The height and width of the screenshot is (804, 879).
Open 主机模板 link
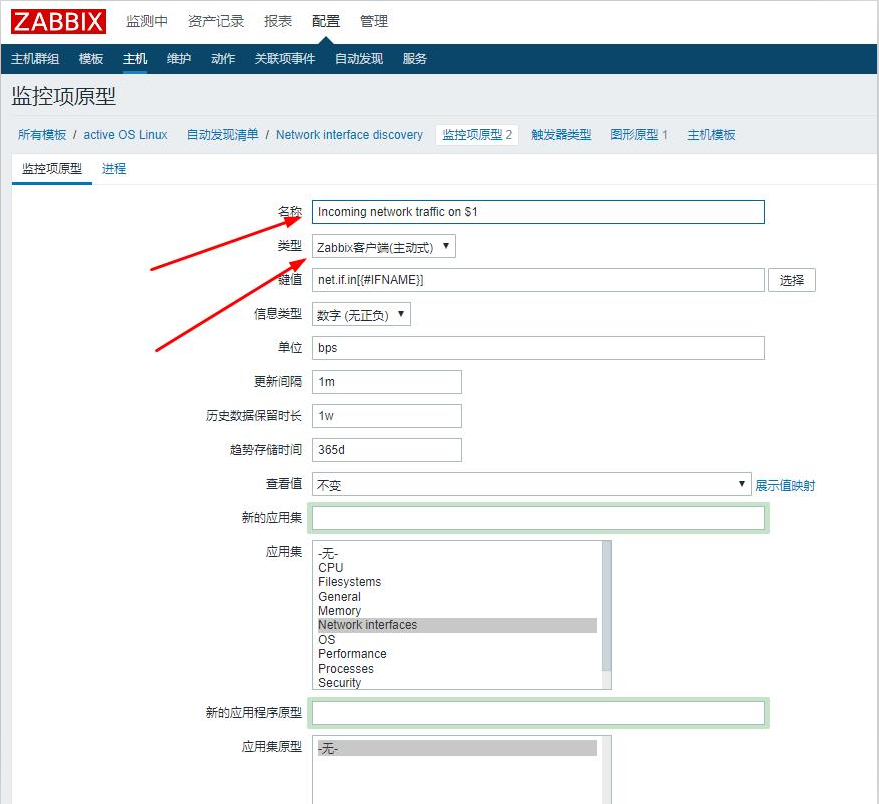point(711,135)
